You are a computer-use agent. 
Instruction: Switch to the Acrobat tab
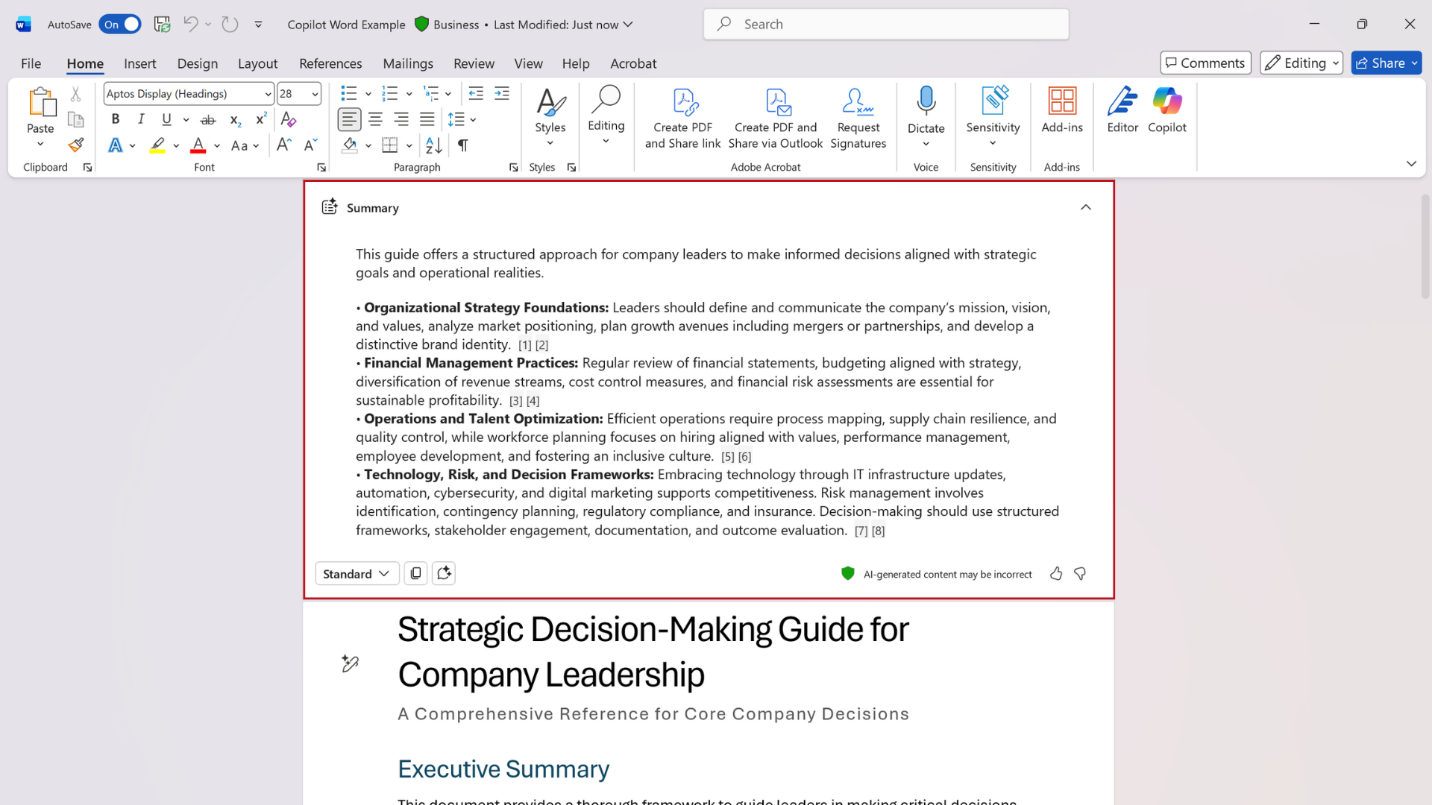633,63
